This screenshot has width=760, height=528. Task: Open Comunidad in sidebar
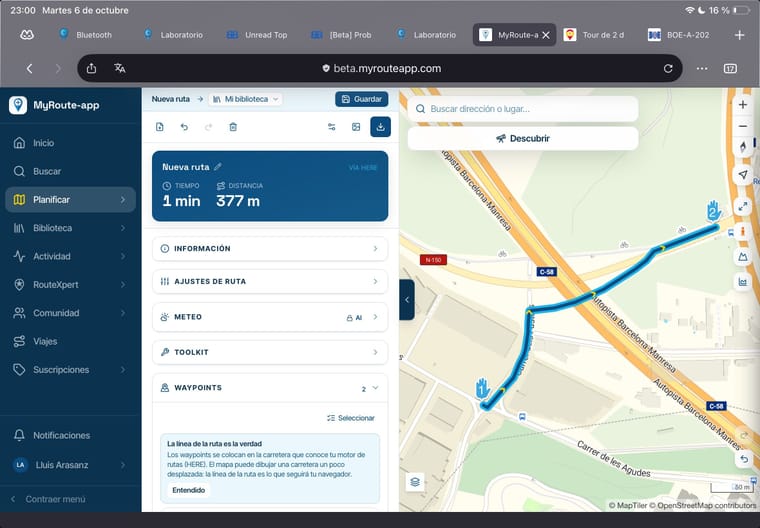click(70, 313)
